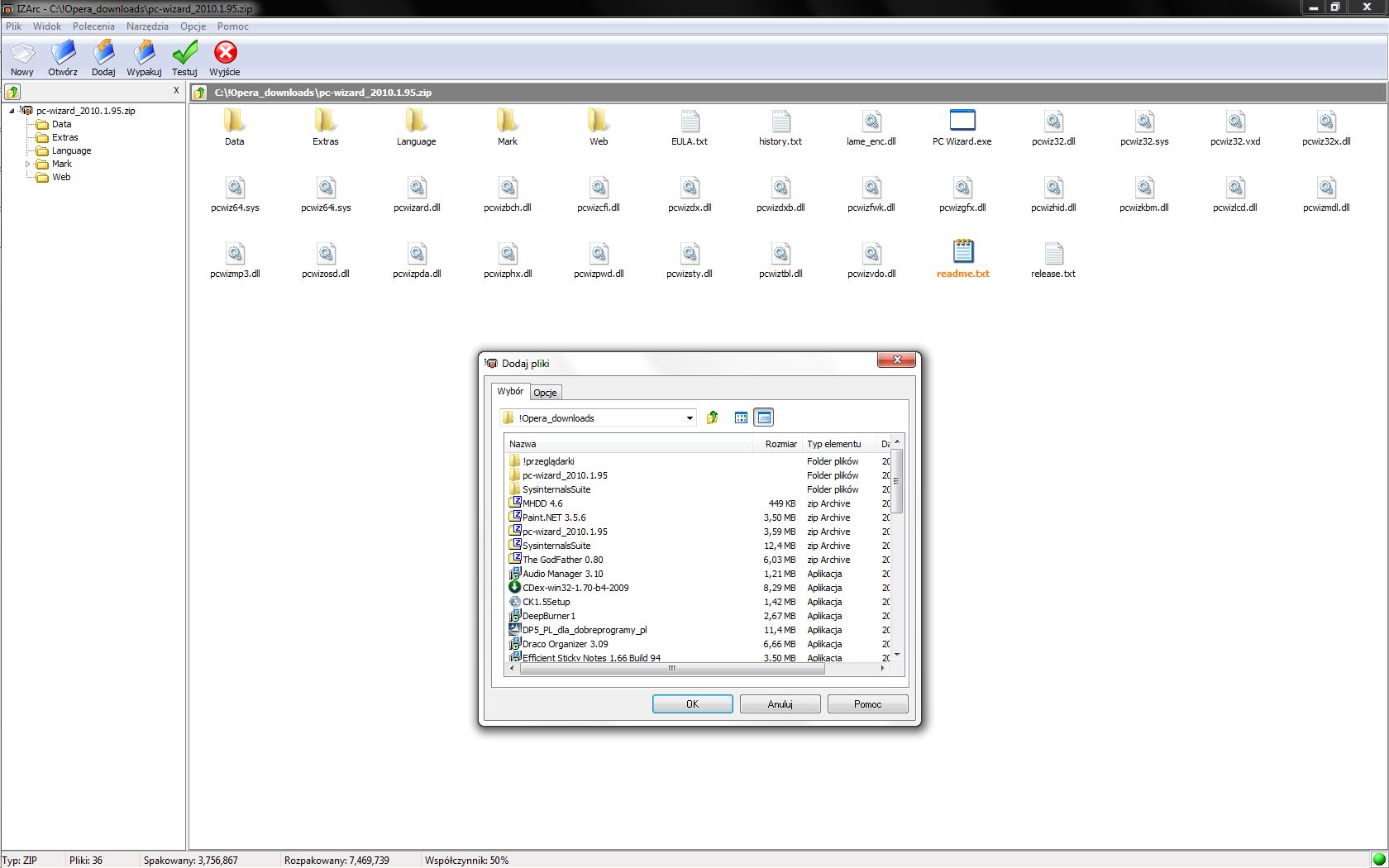Switch to the Opcje tab in dialog

point(545,393)
